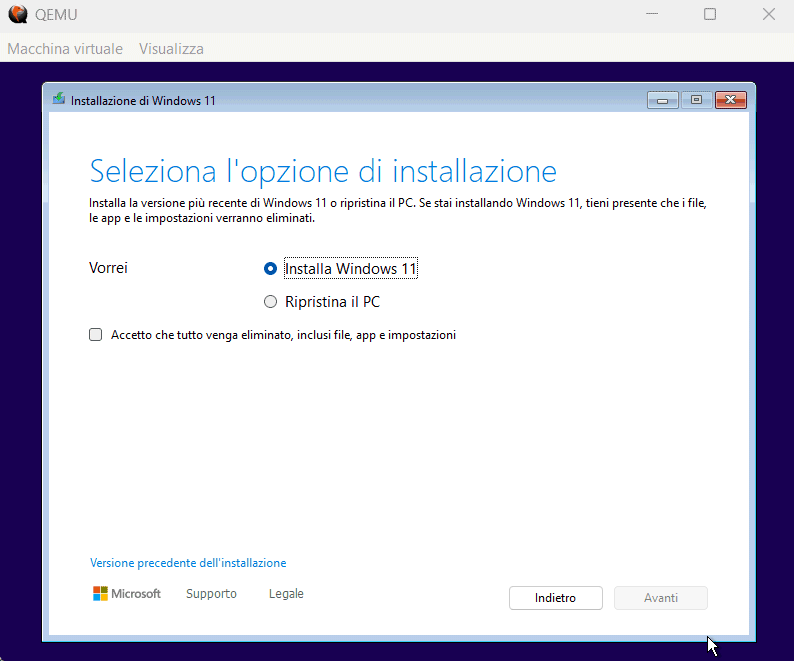Viewport: 794px width, 661px height.
Task: Click the Windows 11 setup window icon
Action: [x=59, y=99]
